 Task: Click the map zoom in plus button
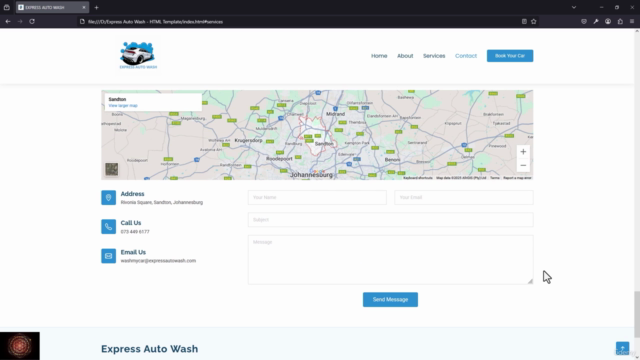click(x=523, y=152)
